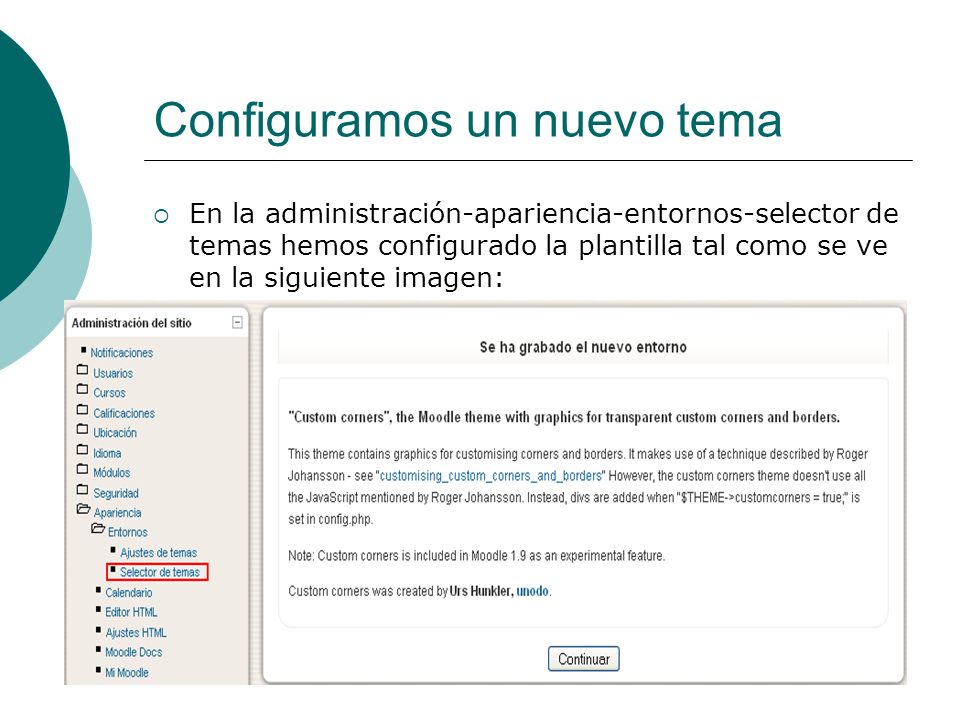The width and height of the screenshot is (960, 720).
Task: Click the bold "Custom corners" theme description heading
Action: [x=564, y=417]
